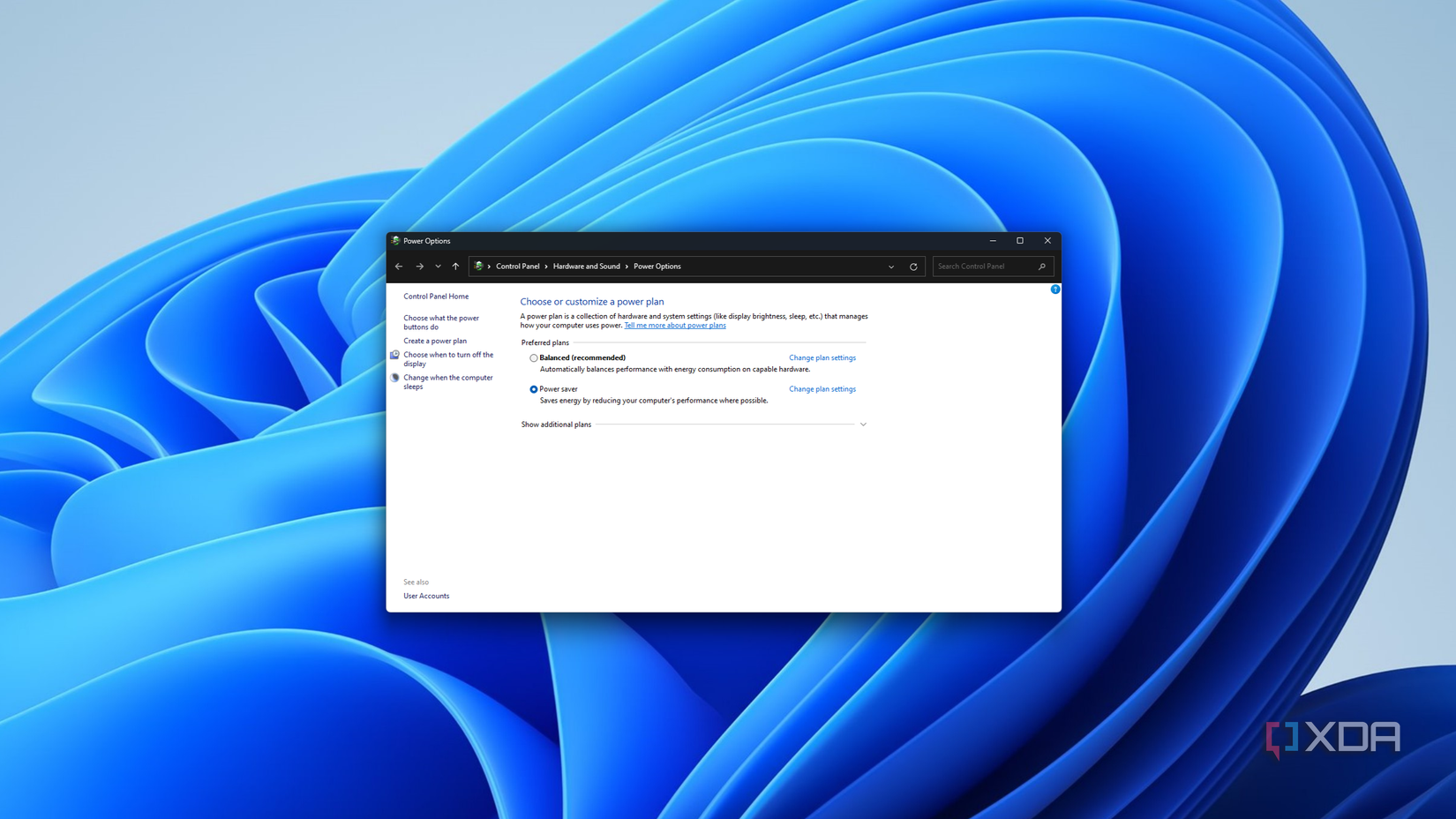Image resolution: width=1456 pixels, height=819 pixels.
Task: Refresh the Power Options page
Action: (x=913, y=267)
